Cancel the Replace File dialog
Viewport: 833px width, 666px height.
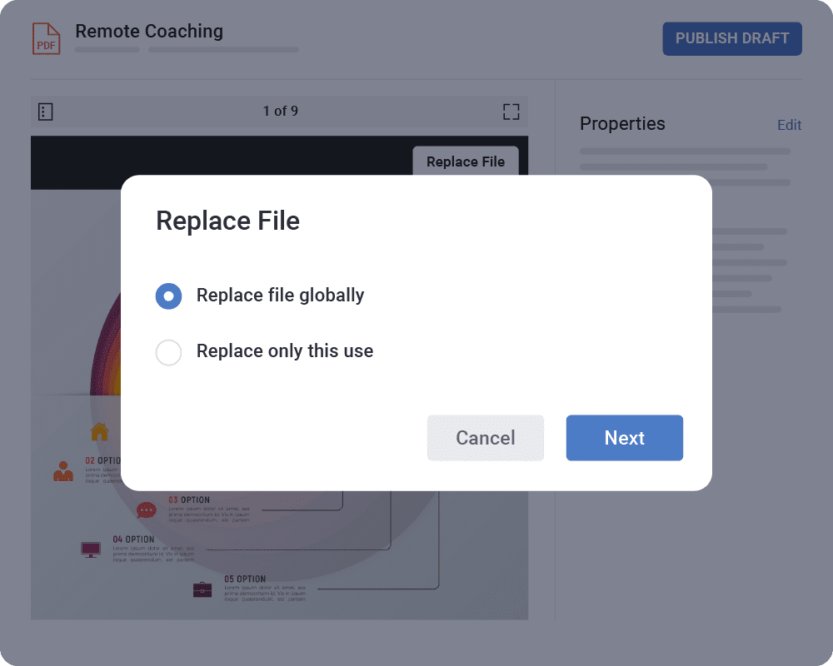485,438
